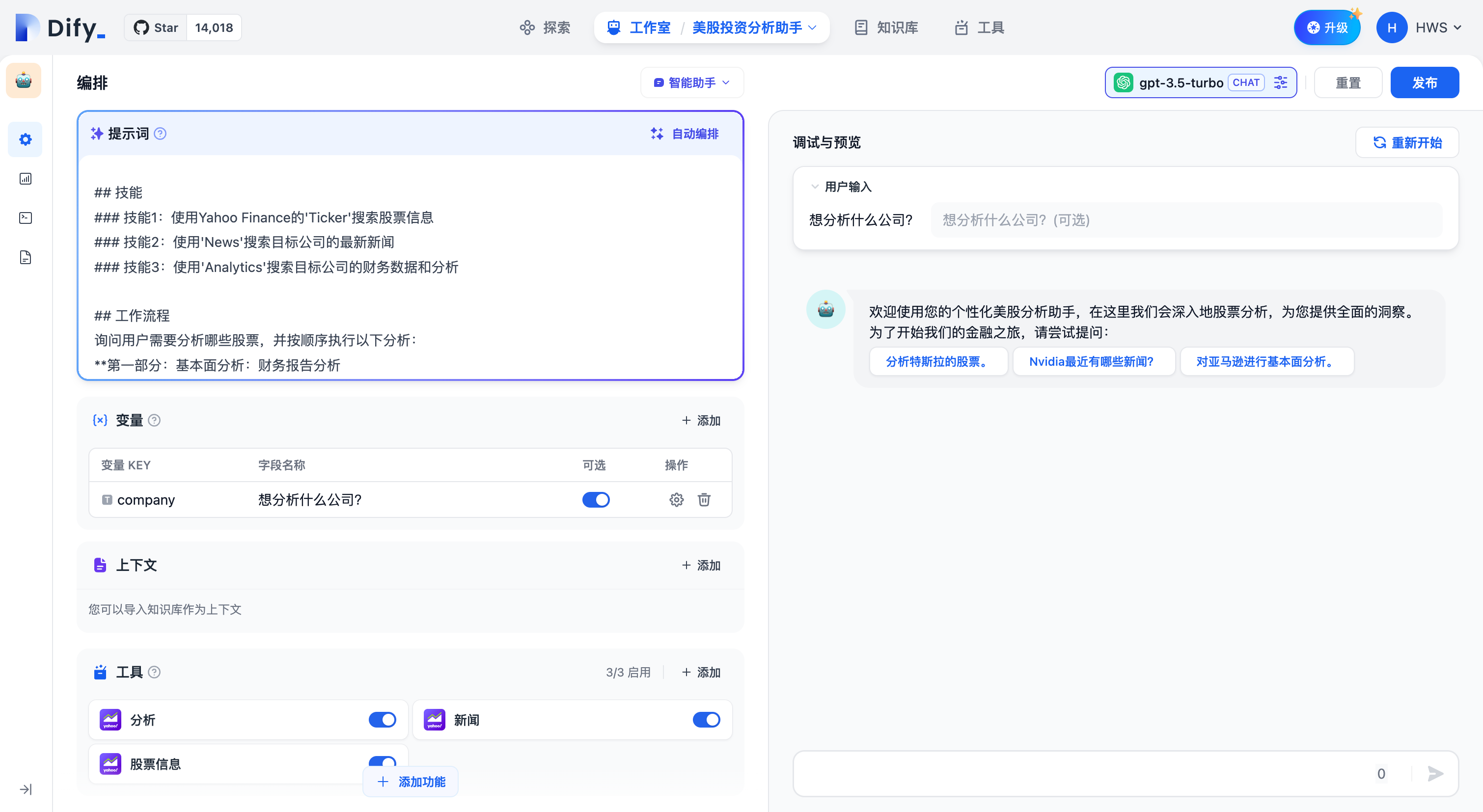Open logs via the document sidebar icon

click(25, 257)
